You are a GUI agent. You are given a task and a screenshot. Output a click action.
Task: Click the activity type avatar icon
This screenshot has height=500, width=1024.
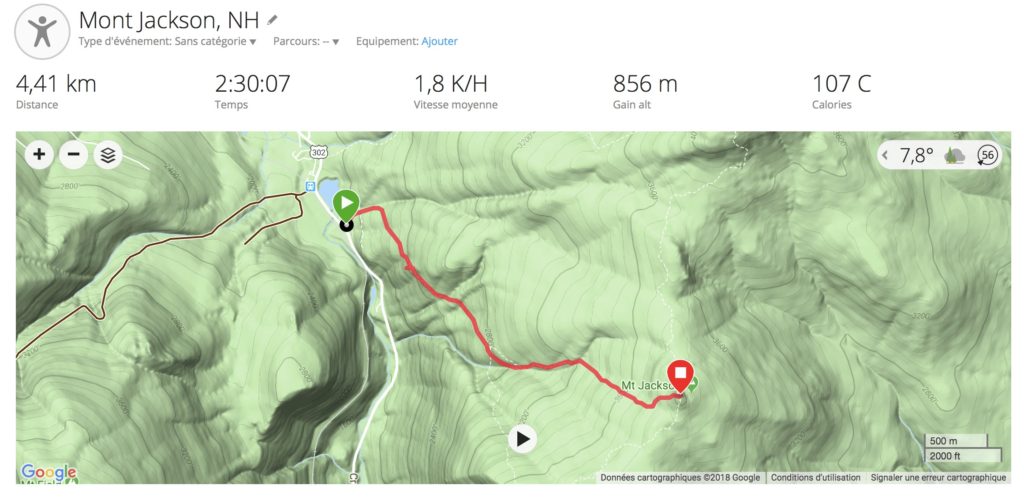(42, 31)
